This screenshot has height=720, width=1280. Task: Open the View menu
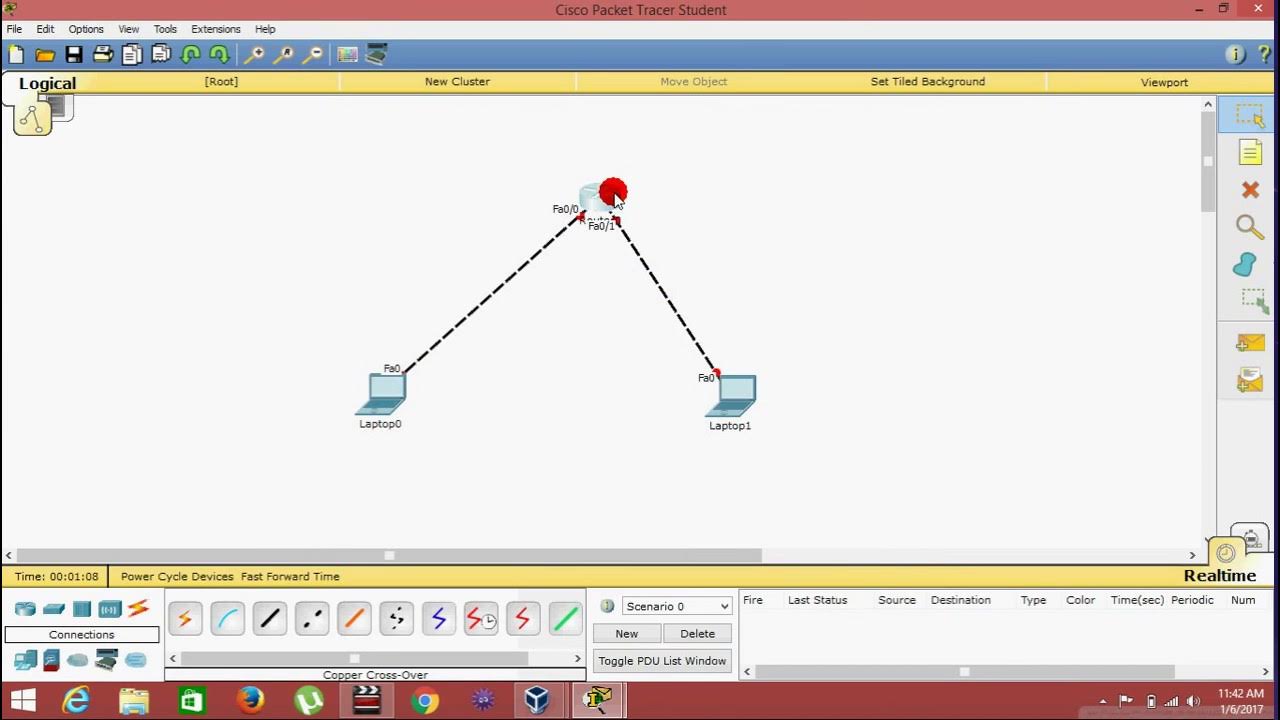tap(129, 29)
